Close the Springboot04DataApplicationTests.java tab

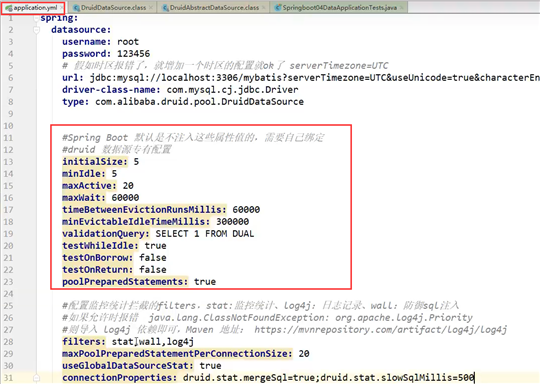pos(402,8)
